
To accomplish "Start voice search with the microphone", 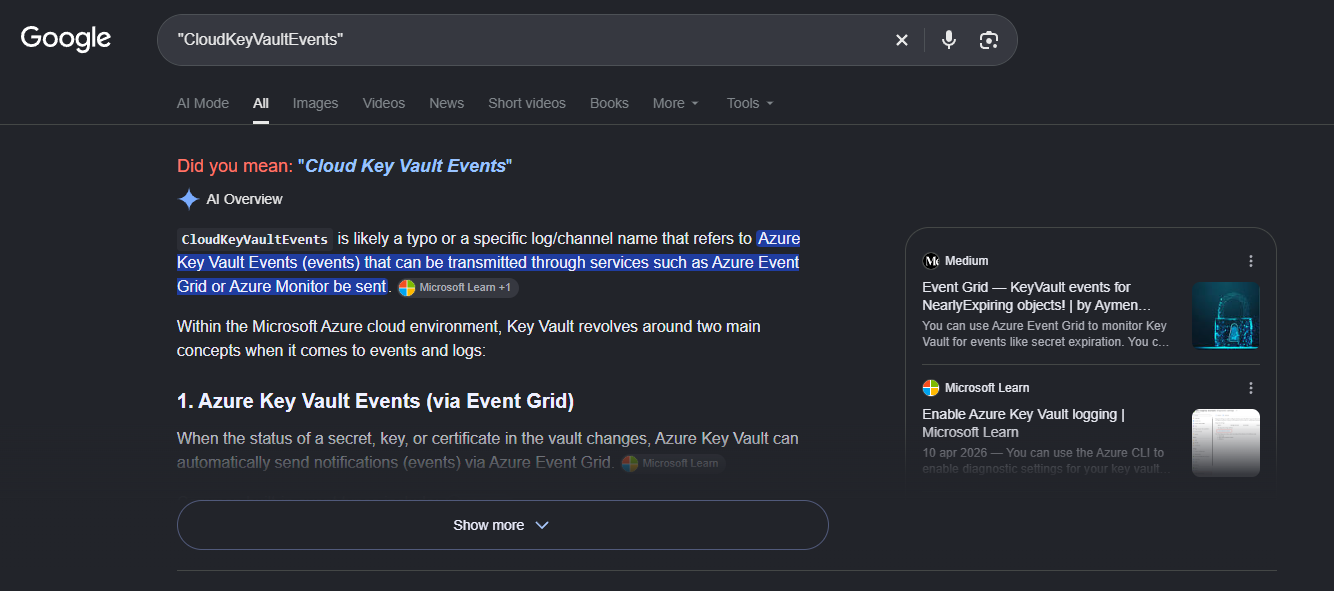I will [x=949, y=40].
